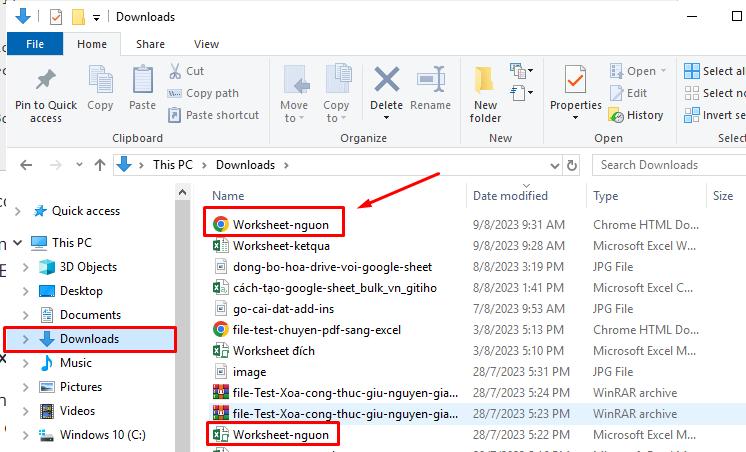The width and height of the screenshot is (746, 452).
Task: Click the History button
Action: coord(636,115)
